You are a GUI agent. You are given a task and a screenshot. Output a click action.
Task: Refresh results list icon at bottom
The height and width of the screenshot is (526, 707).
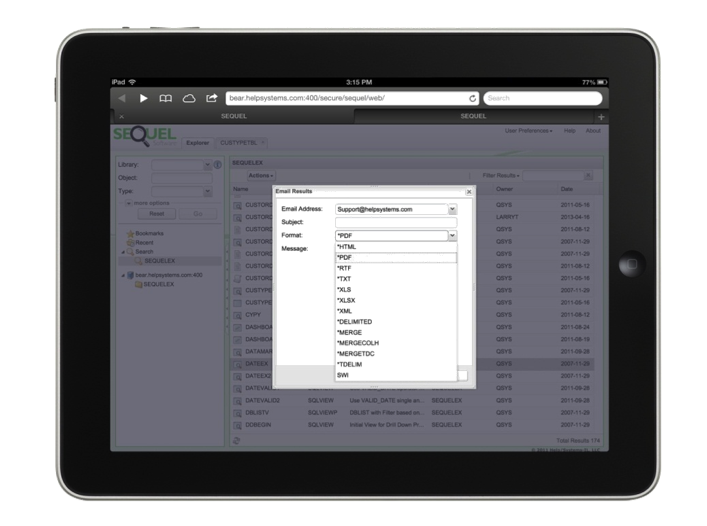coord(237,440)
